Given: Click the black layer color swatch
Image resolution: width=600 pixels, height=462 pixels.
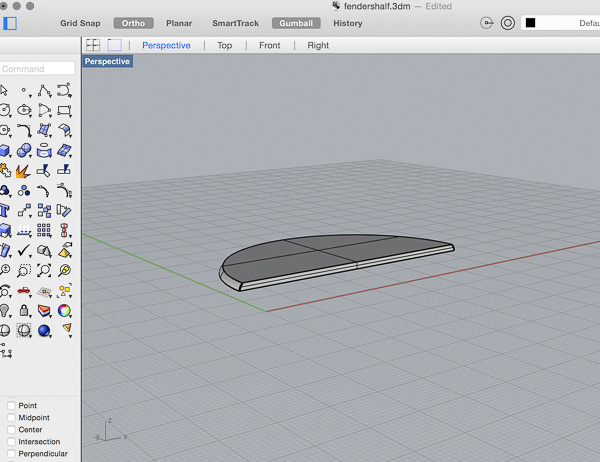Looking at the screenshot, I should pos(530,23).
